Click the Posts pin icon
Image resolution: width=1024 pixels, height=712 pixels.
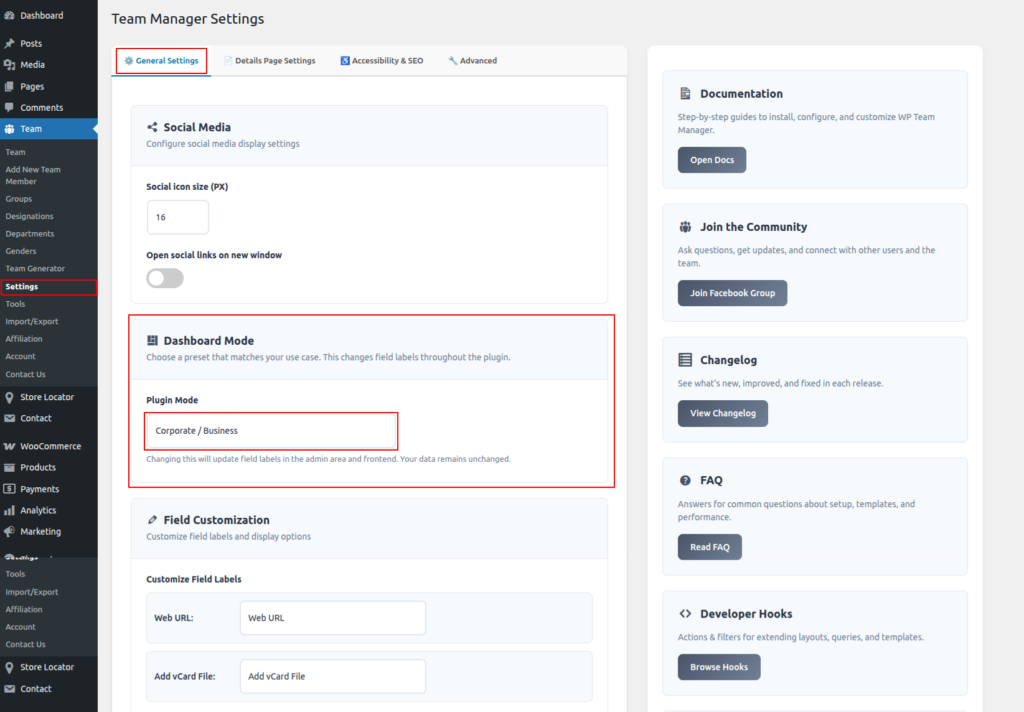[10, 44]
